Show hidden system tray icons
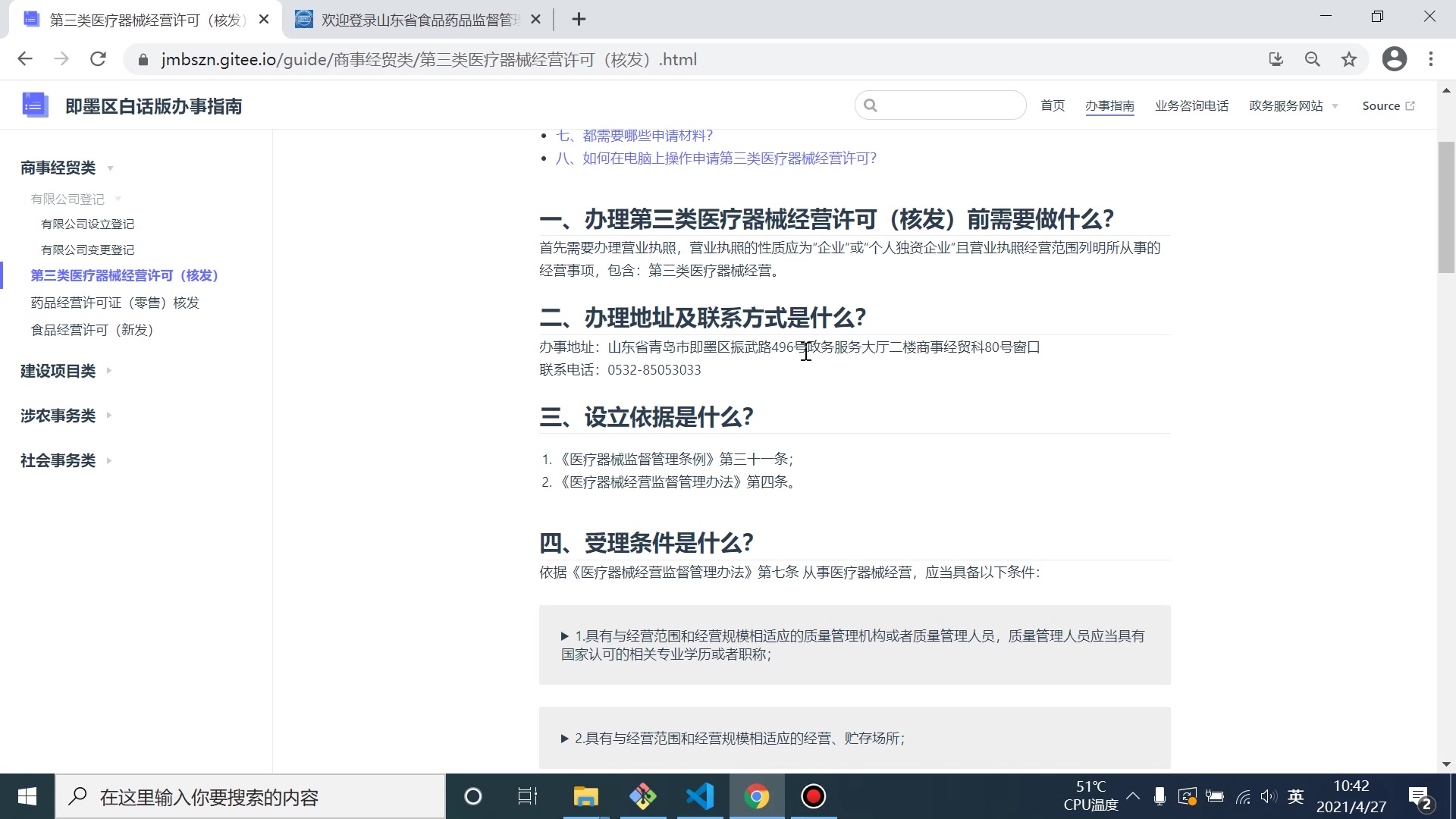Viewport: 1456px width, 819px height. coord(1133,796)
